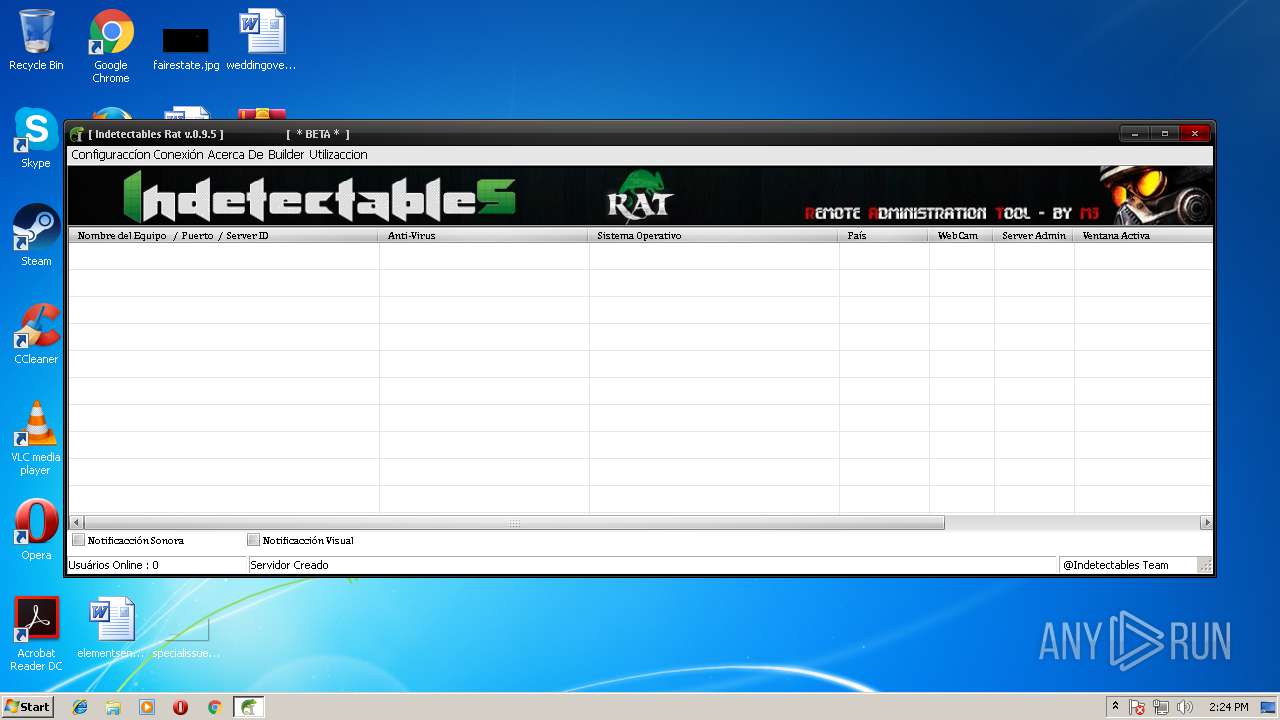Open the volume speaker tray icon
This screenshot has height=720, width=1280.
pos(1185,707)
